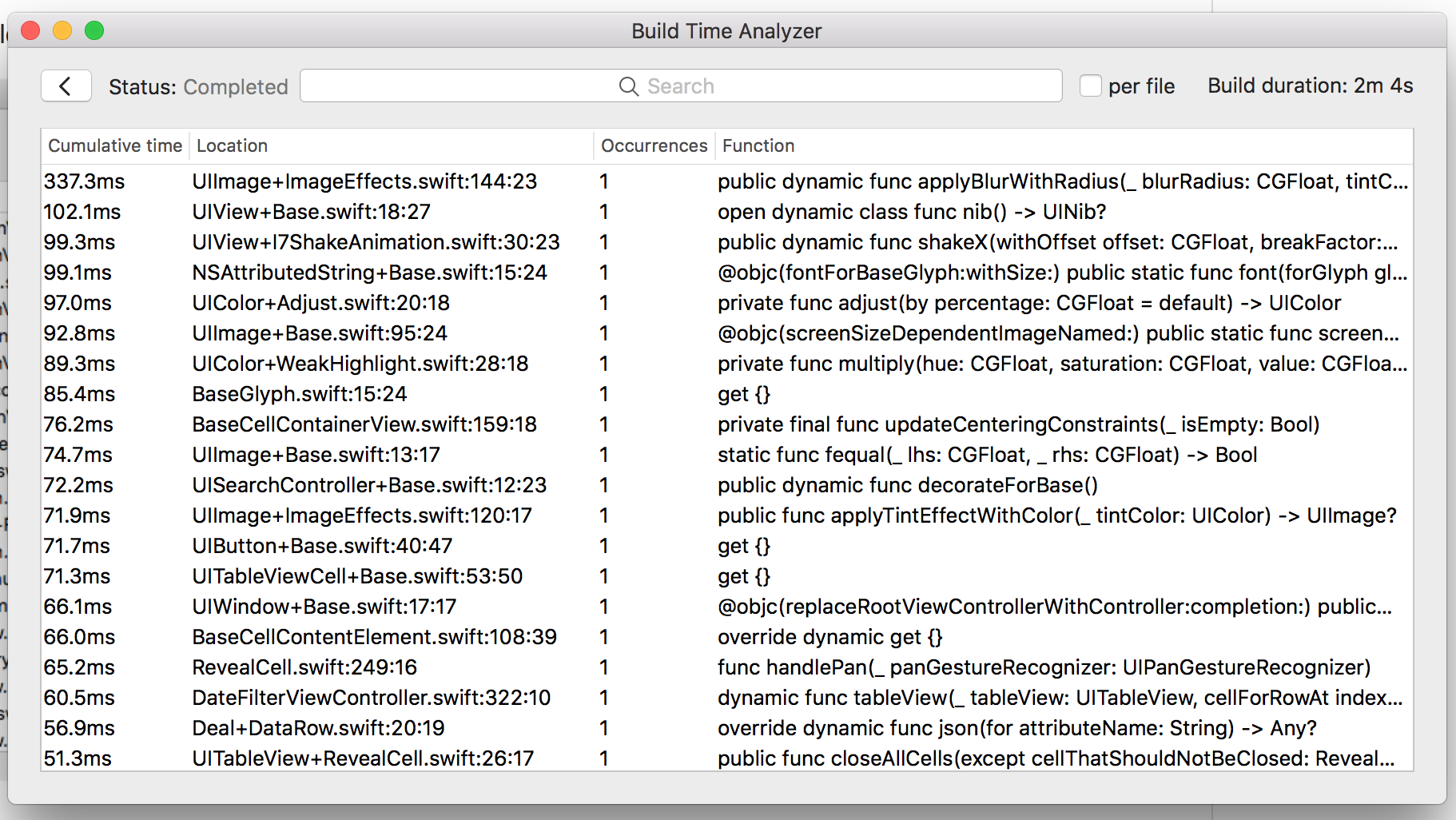Select the BaseGlyph.swift:15:24 row
The height and width of the screenshot is (820, 1456).
pos(727,394)
